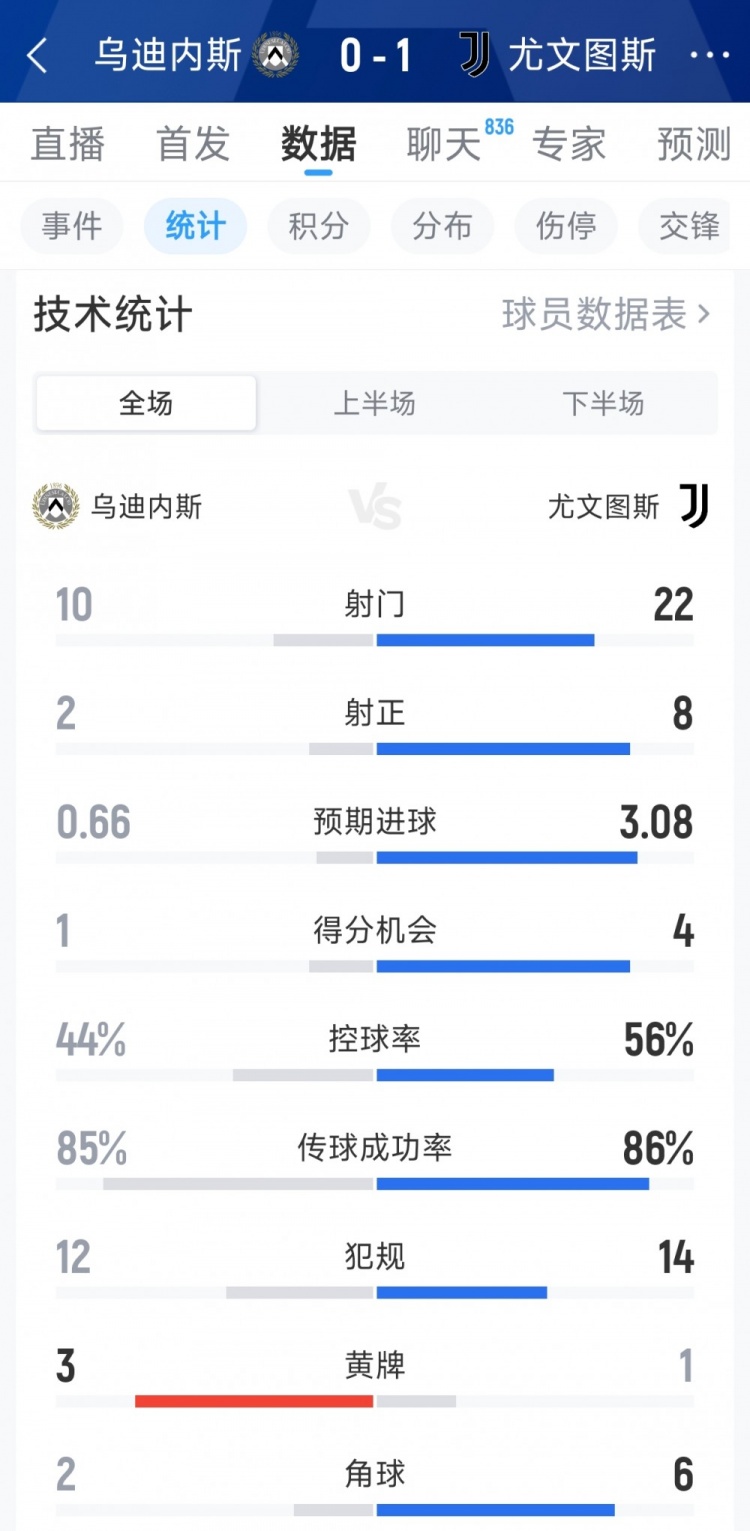Tap the Juventus logo in header
The height and width of the screenshot is (1531, 750).
coord(475,54)
